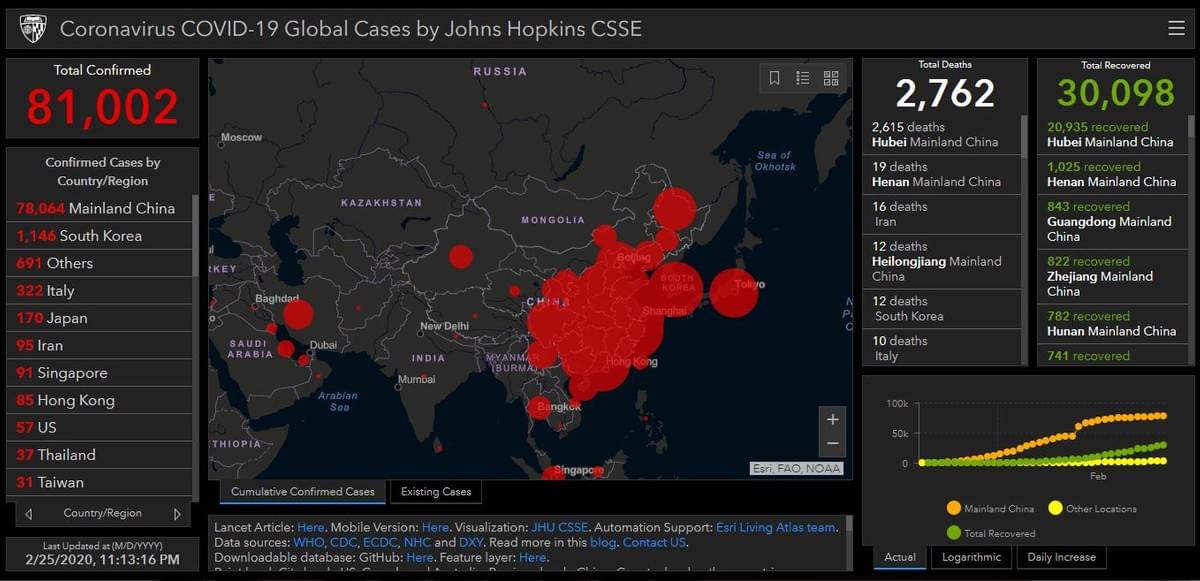Switch to Cumulative Confirmed Cases tab

tap(303, 491)
